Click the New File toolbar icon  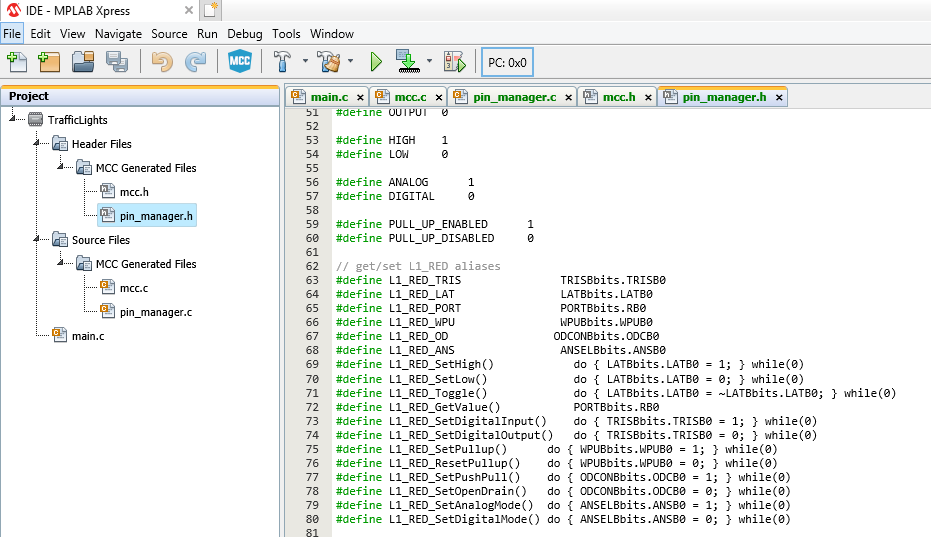point(17,62)
